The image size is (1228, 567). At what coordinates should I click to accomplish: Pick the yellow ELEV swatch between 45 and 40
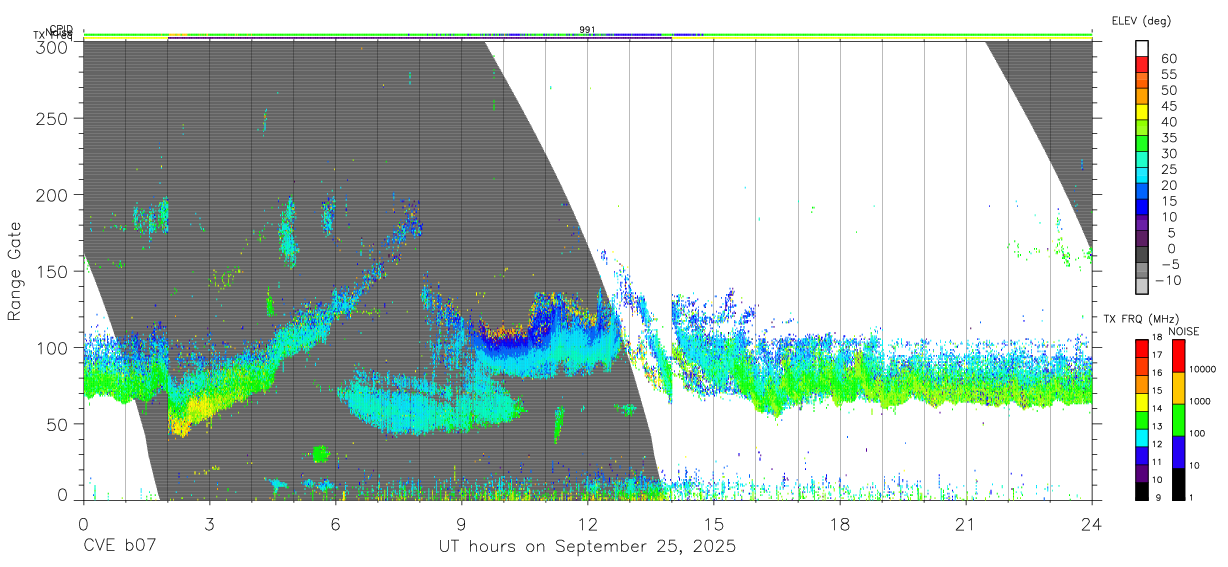coord(1142,112)
